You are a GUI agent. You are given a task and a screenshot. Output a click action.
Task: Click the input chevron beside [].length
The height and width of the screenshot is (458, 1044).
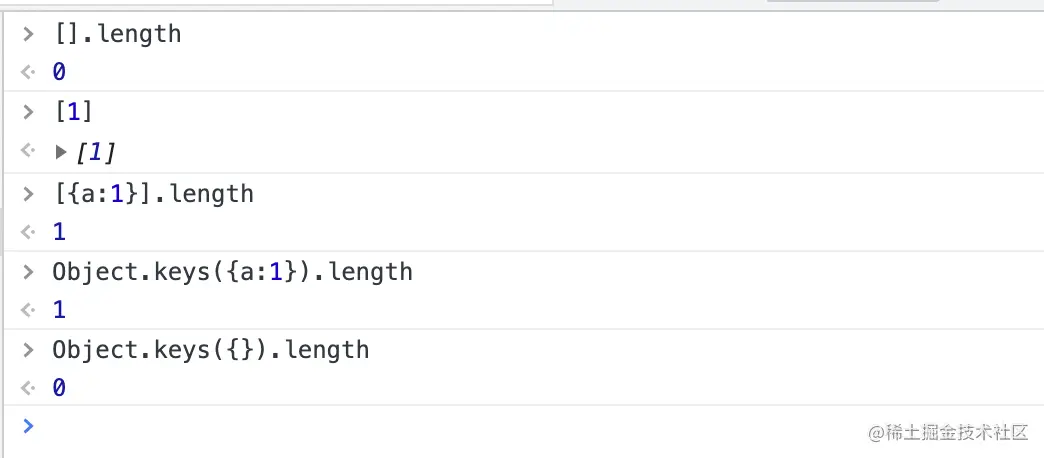tap(28, 34)
